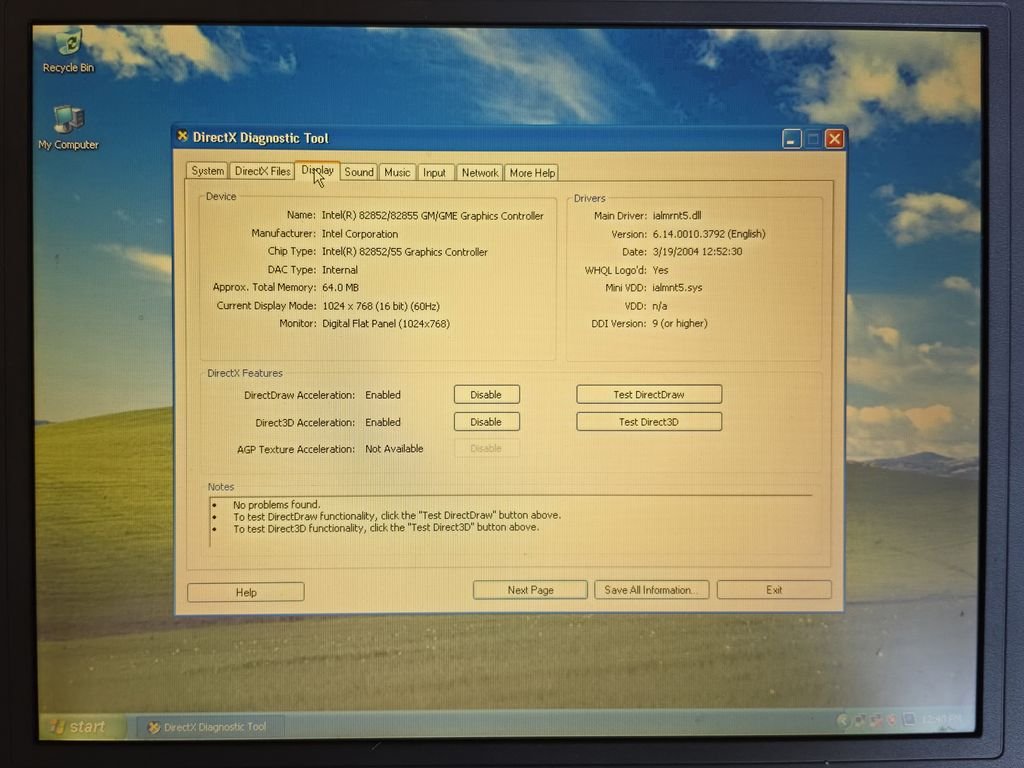
Task: Click the '64.0 MB' memory value
Action: click(x=340, y=287)
